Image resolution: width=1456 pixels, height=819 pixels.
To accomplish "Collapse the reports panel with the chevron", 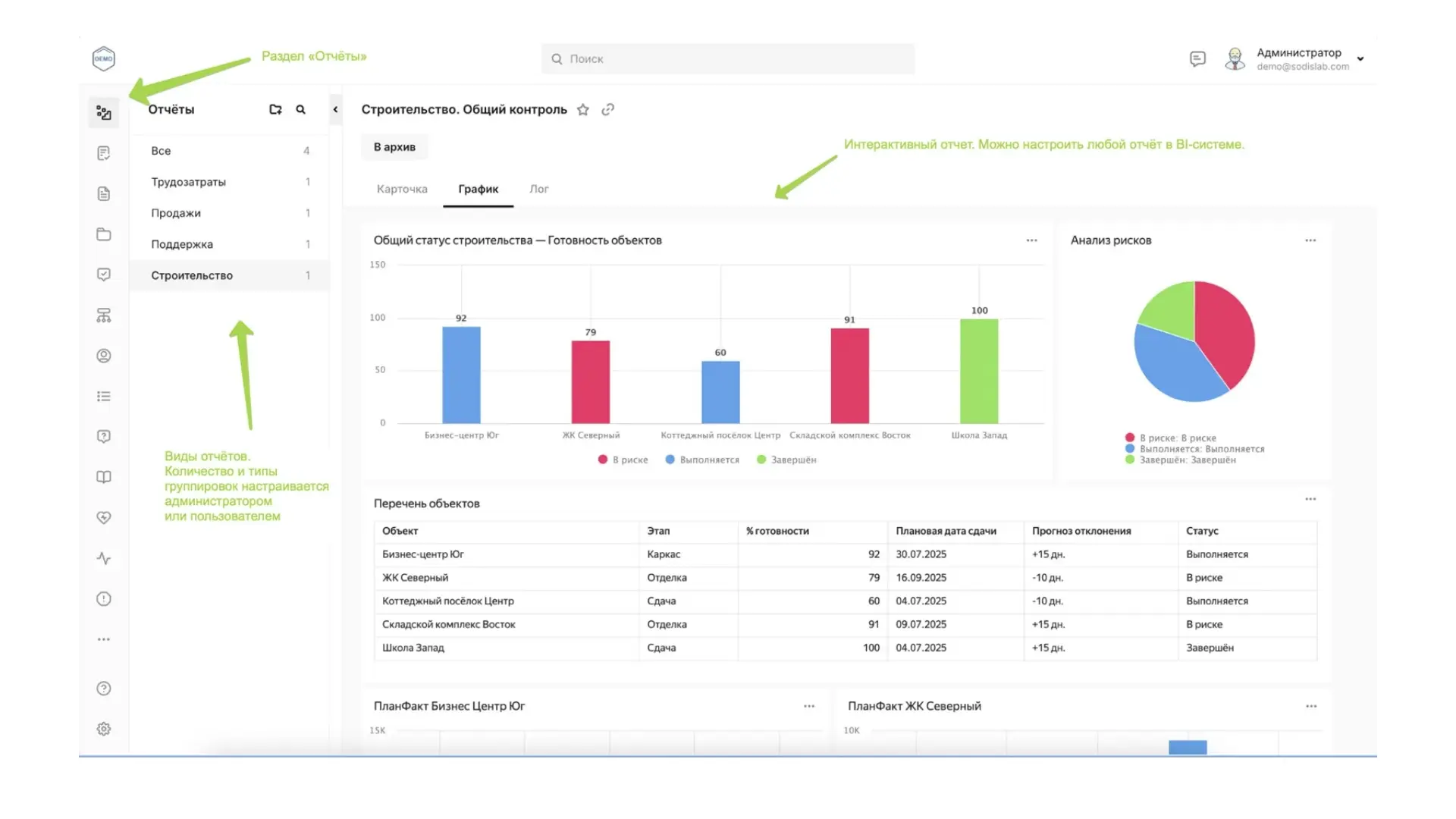I will pyautogui.click(x=335, y=109).
